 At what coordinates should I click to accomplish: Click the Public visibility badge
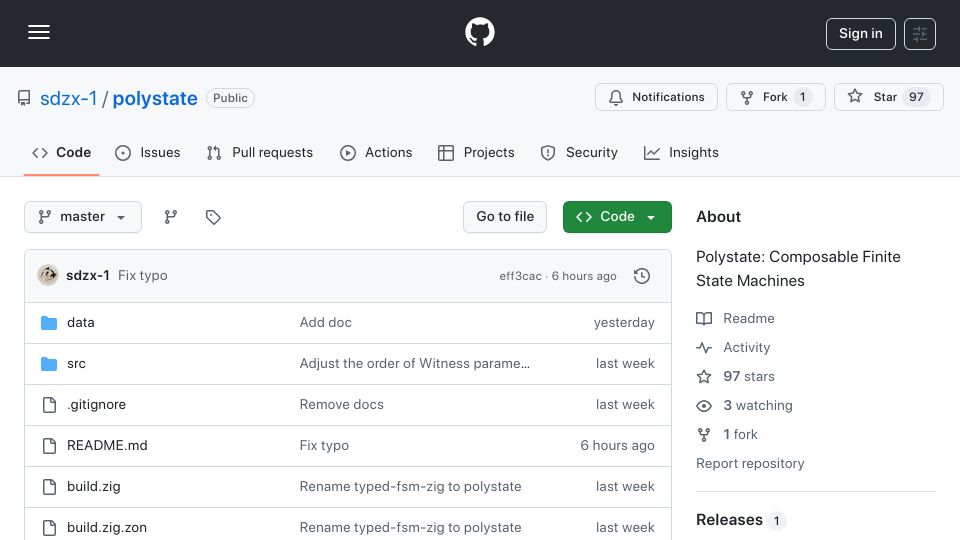(230, 98)
